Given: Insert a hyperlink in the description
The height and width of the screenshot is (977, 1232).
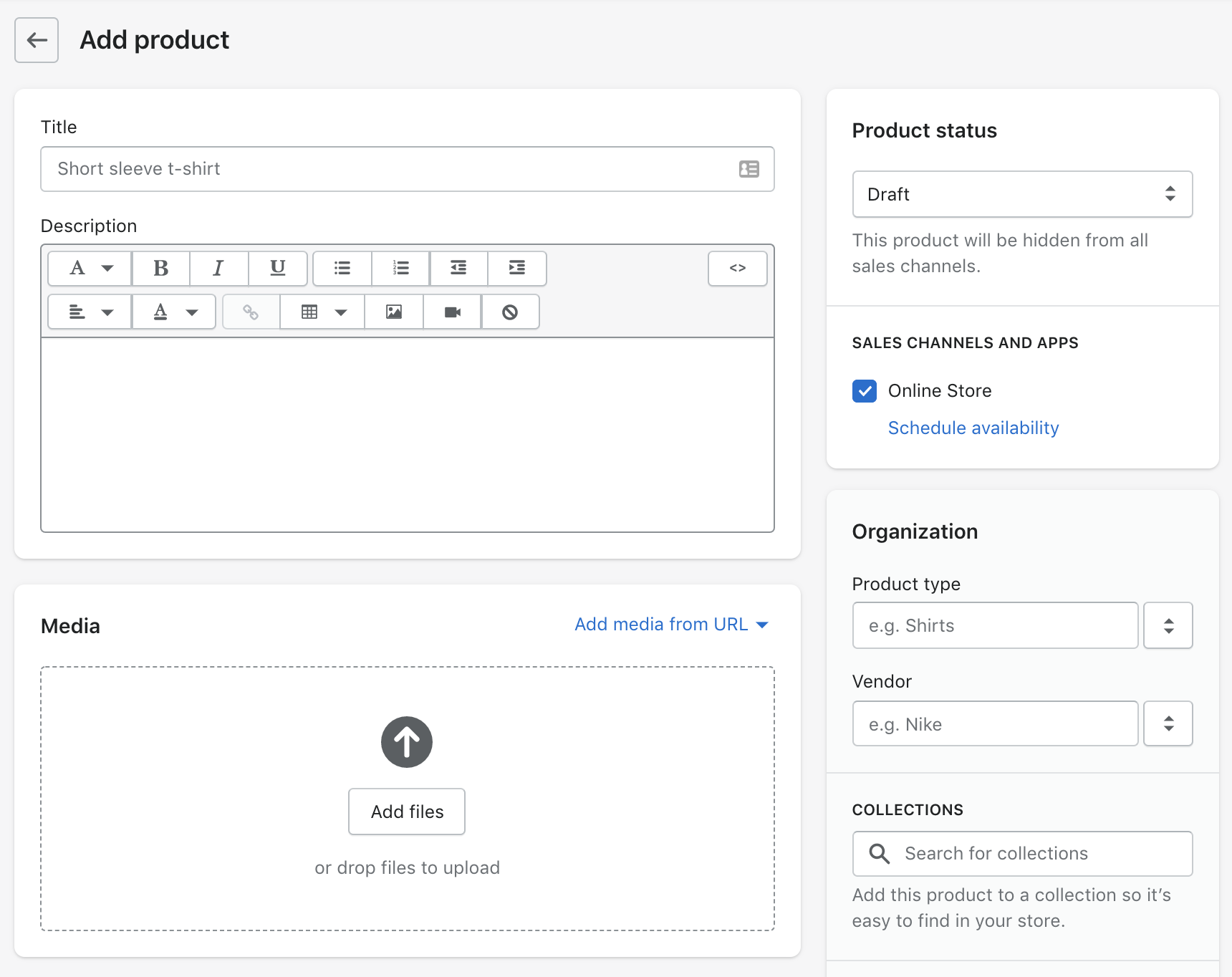Looking at the screenshot, I should (250, 312).
